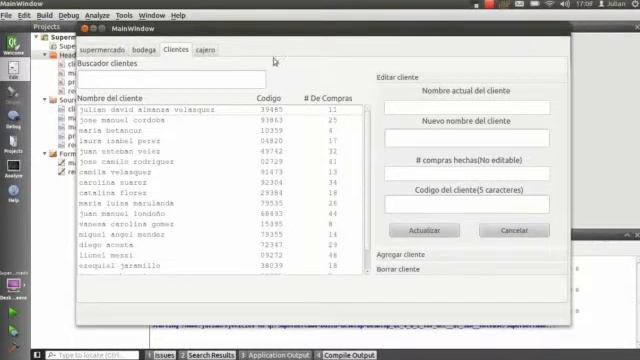Screen dimensions: 640x360
Task: Collapse the Forms folder in project tree
Action: [x=44, y=153]
